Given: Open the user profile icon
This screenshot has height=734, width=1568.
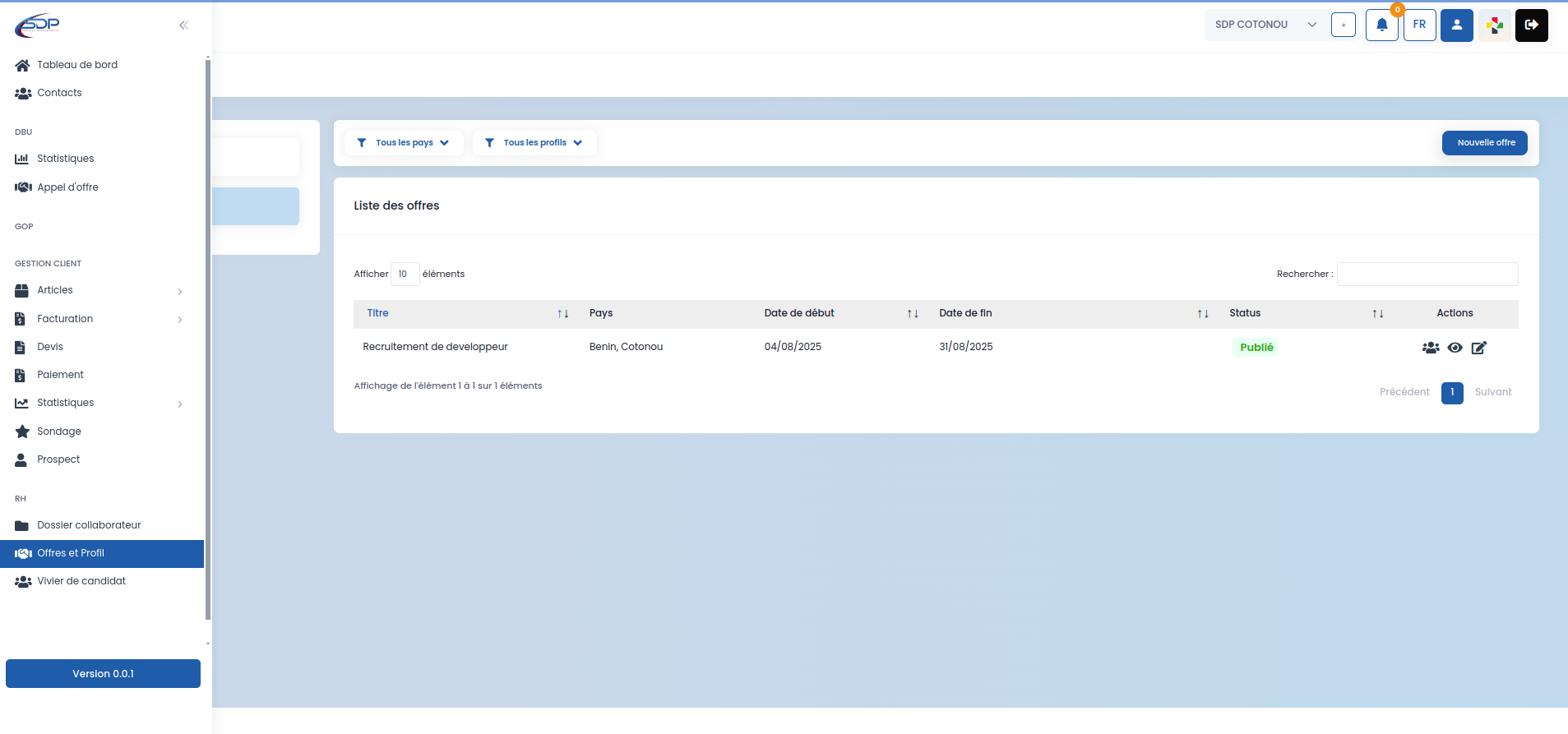Looking at the screenshot, I should [1456, 25].
